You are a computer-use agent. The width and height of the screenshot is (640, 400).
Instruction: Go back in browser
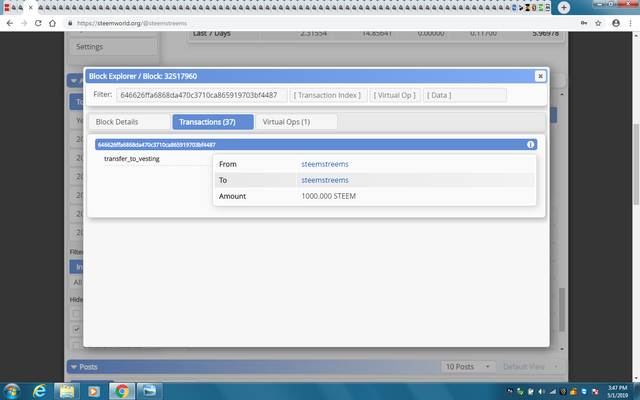click(x=10, y=23)
